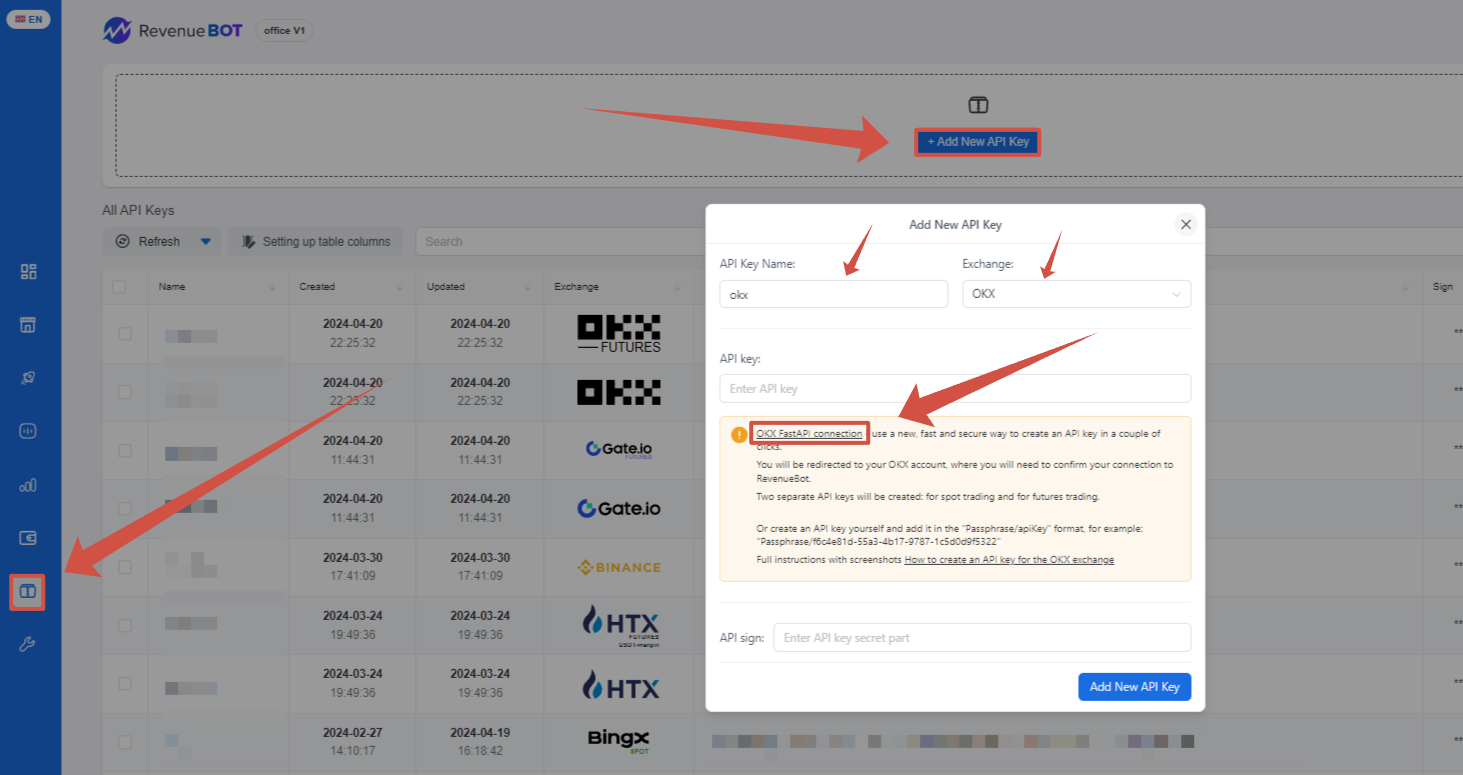Open the API keys sidebar icon
This screenshot has width=1463, height=775.
click(x=28, y=591)
